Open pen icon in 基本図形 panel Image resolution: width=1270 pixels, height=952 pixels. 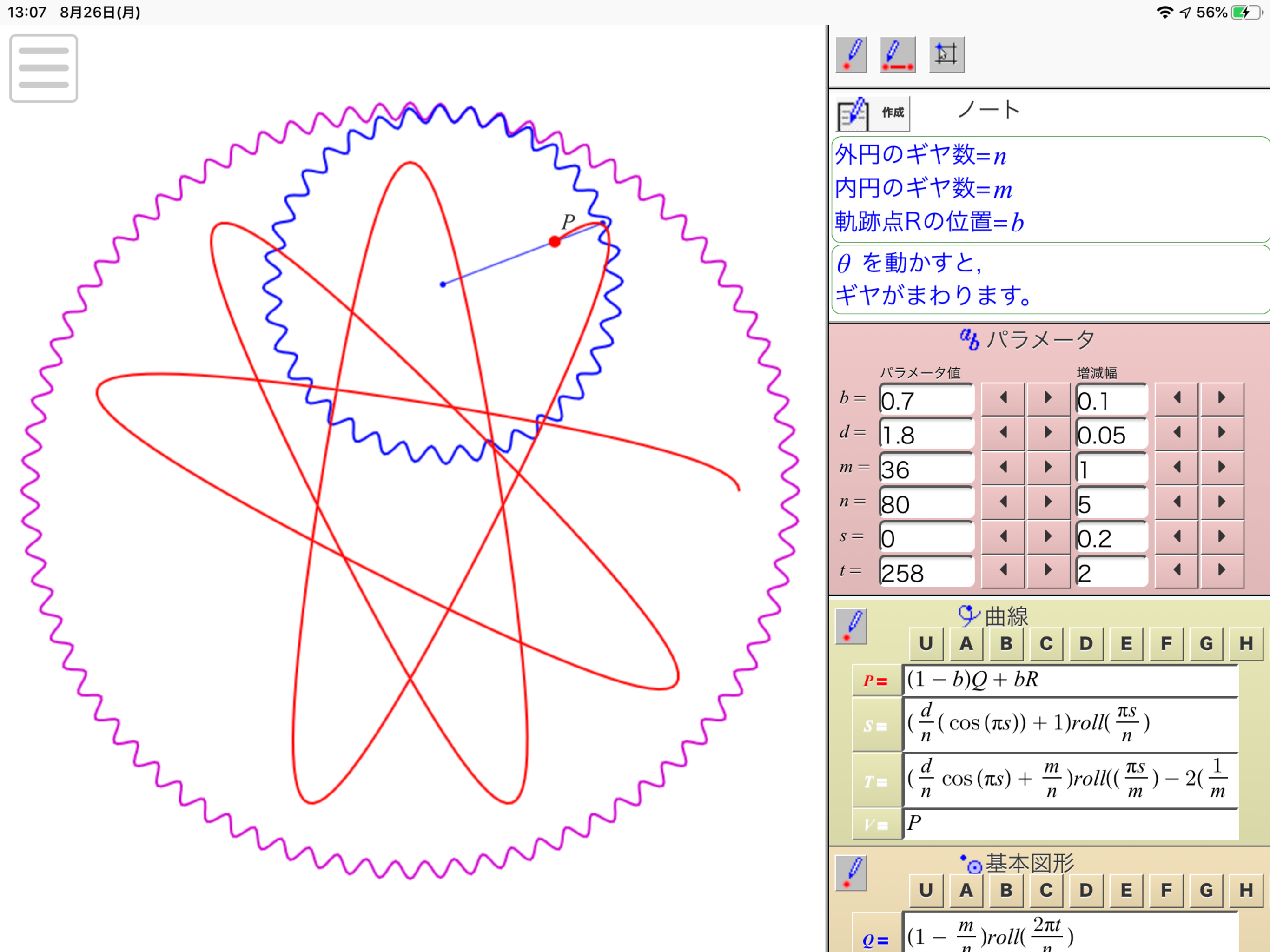pyautogui.click(x=851, y=873)
